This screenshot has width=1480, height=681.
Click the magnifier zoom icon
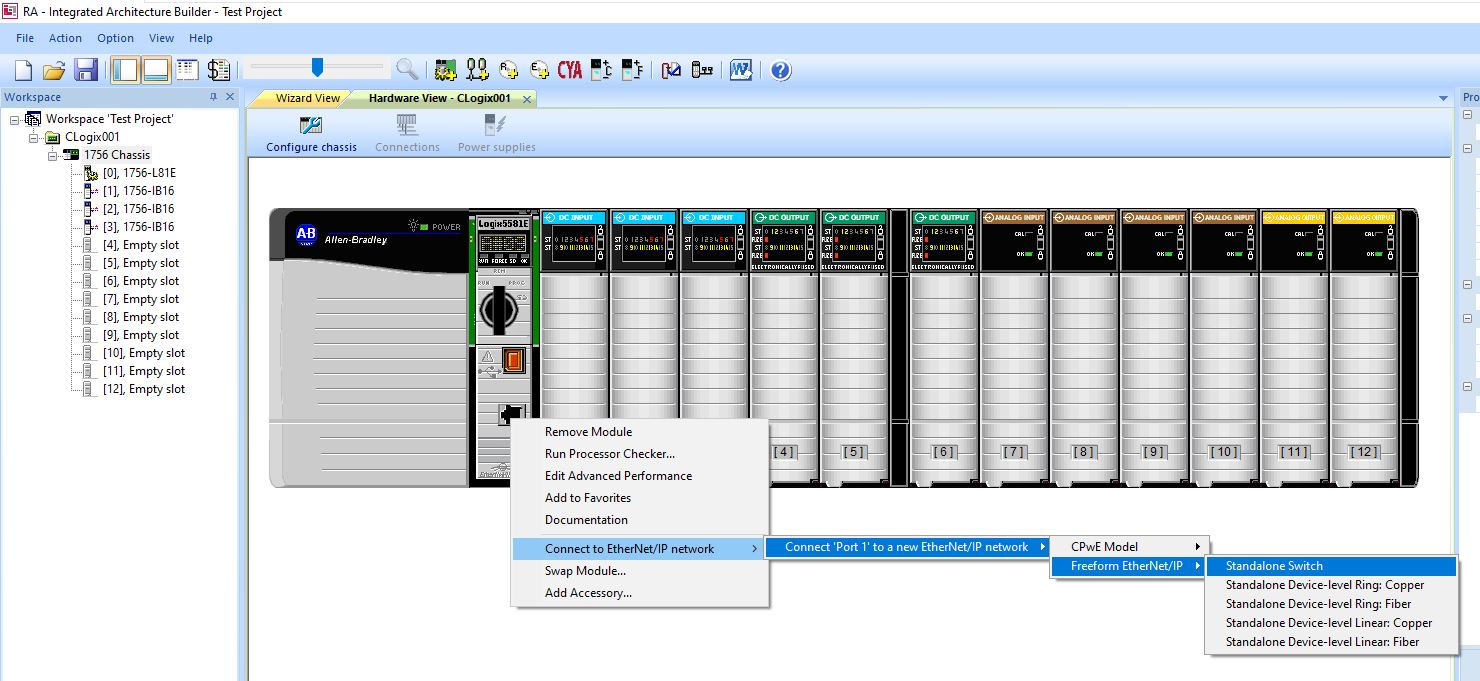pyautogui.click(x=406, y=69)
